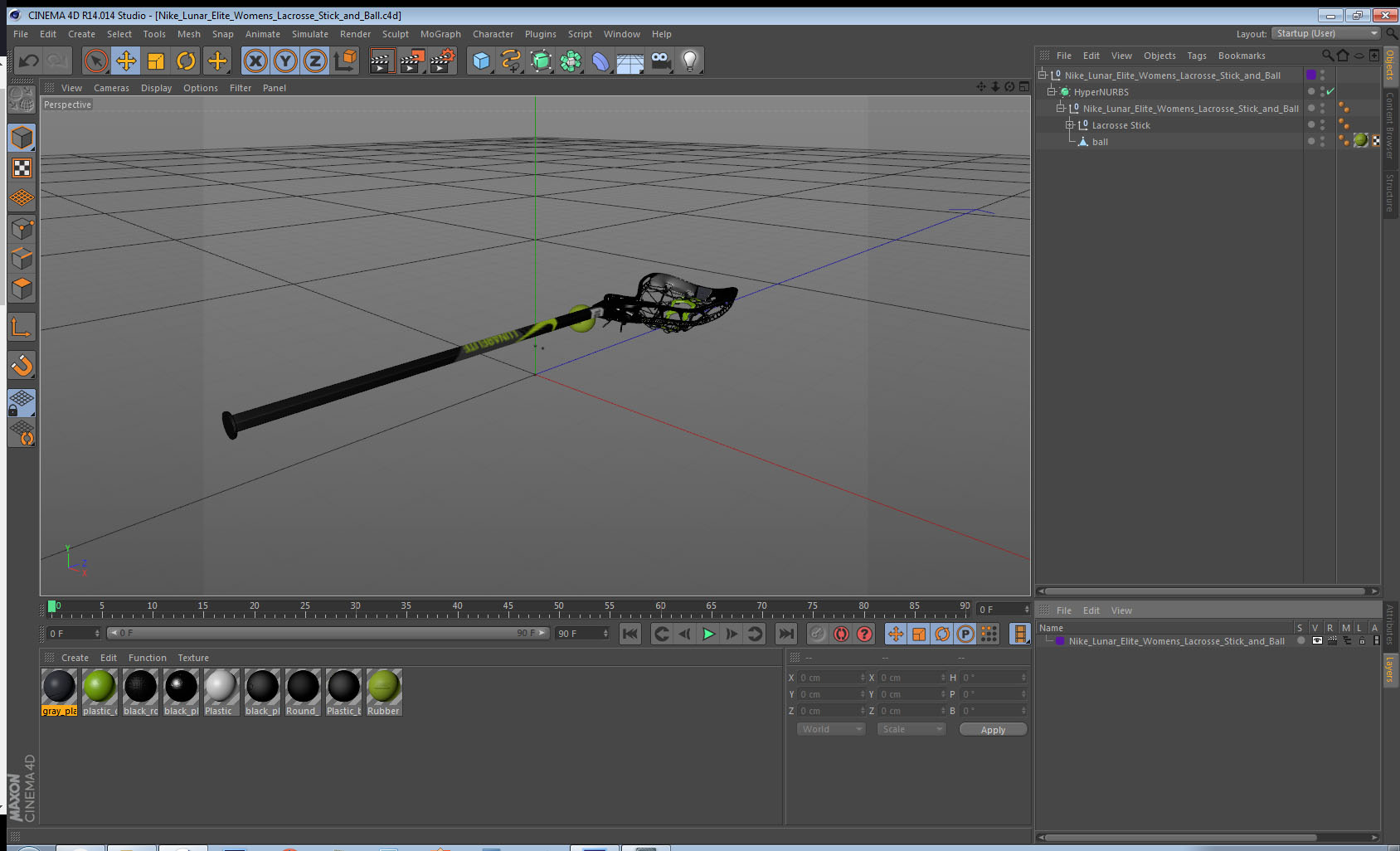Enable the Axis mode tool

[22, 328]
